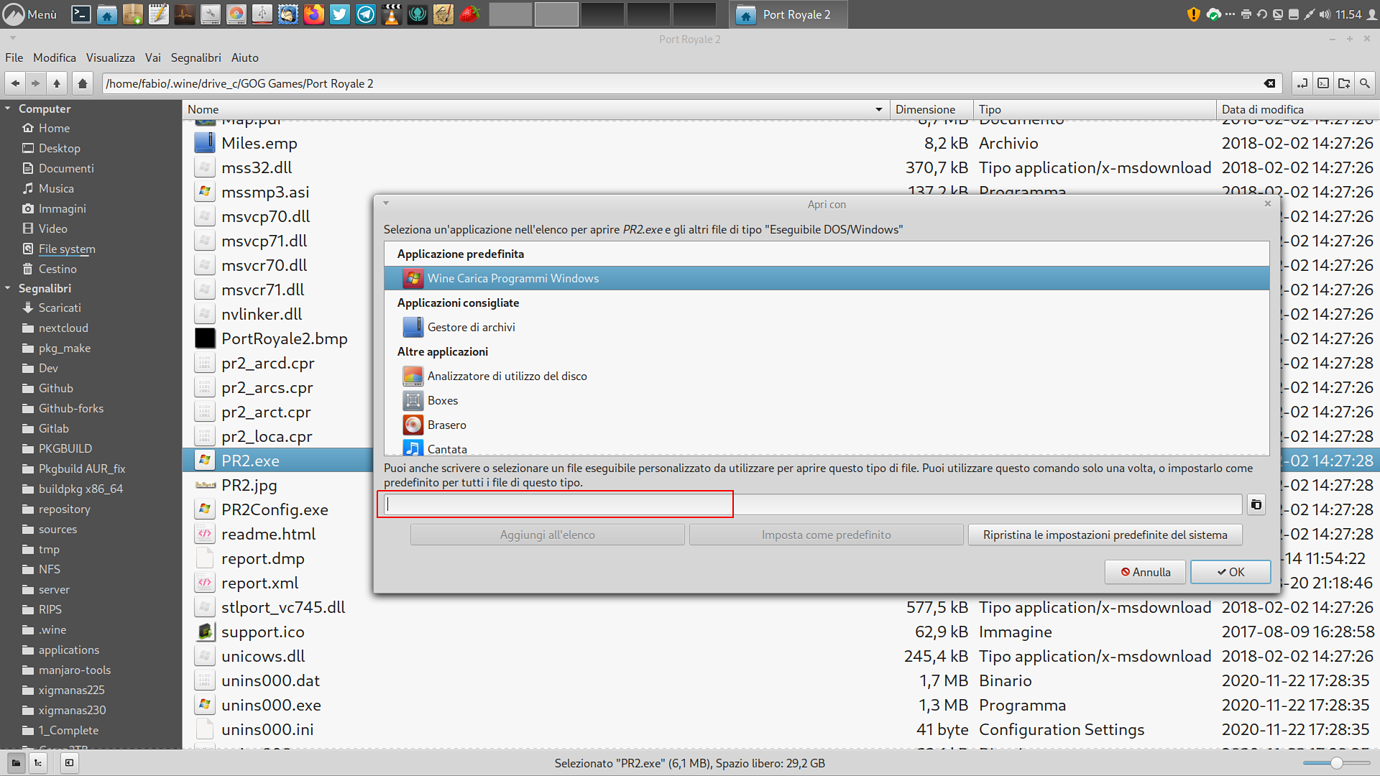
Task: Show tree view in the sidebar
Action: [37, 763]
